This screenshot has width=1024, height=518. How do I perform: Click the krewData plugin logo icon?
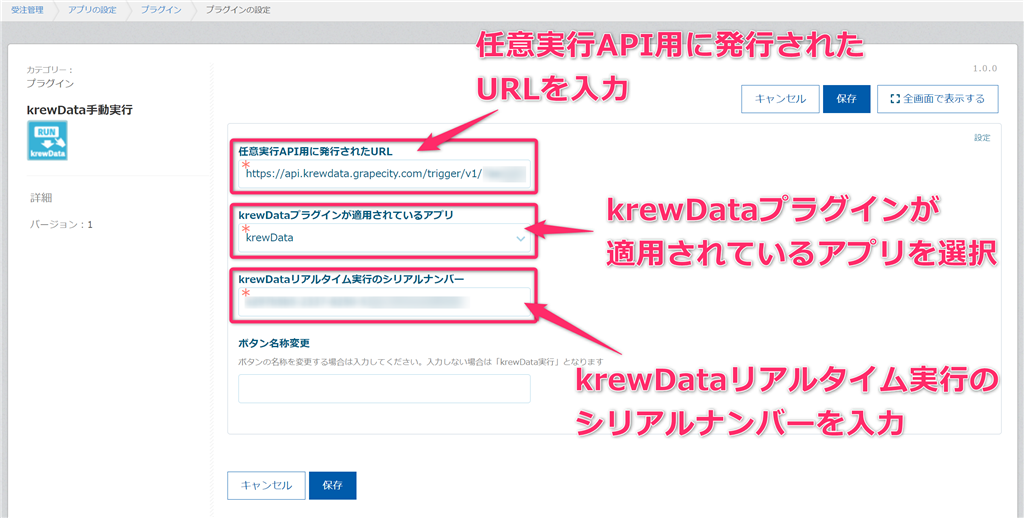pyautogui.click(x=47, y=140)
